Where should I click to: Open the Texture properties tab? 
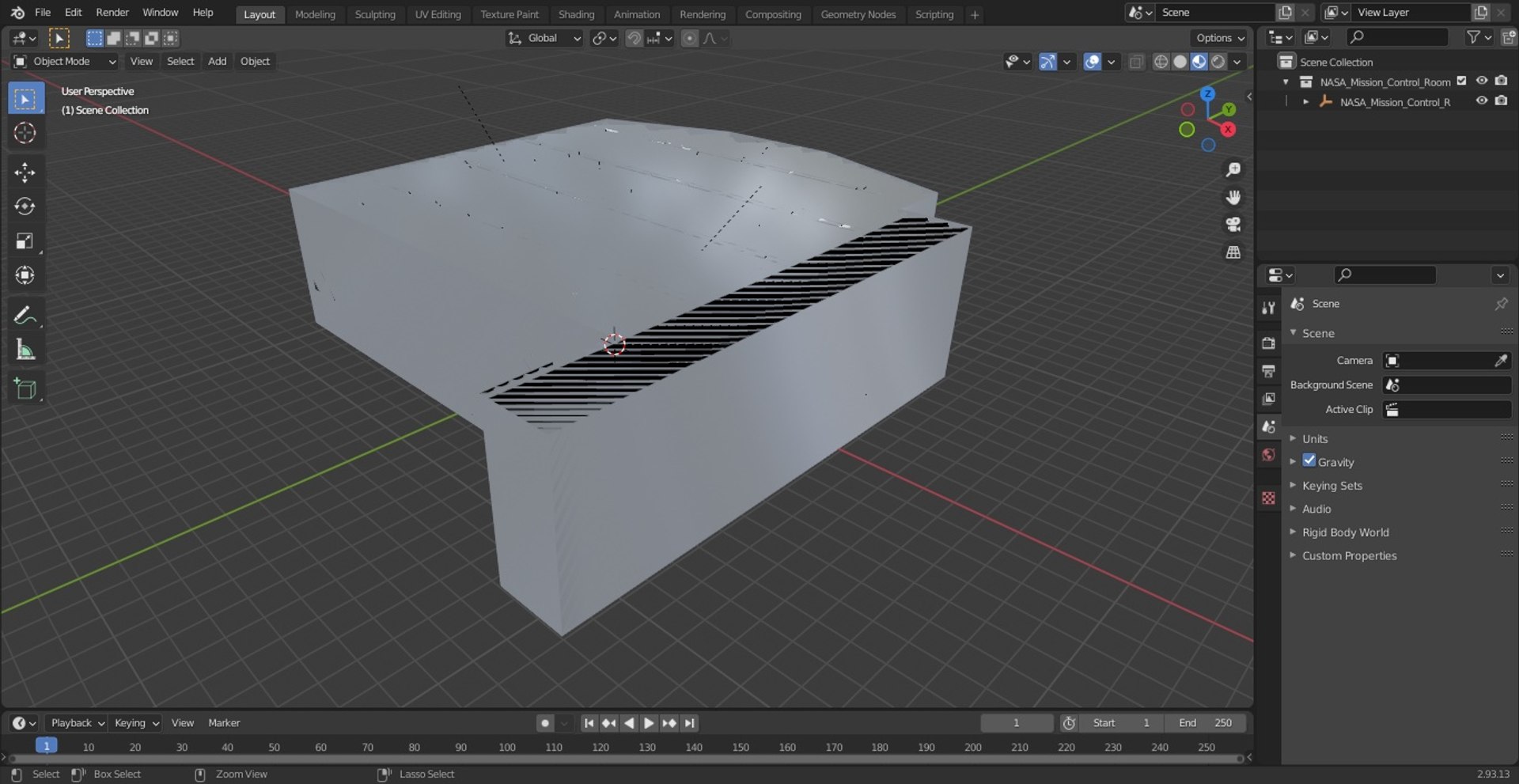(x=1269, y=498)
